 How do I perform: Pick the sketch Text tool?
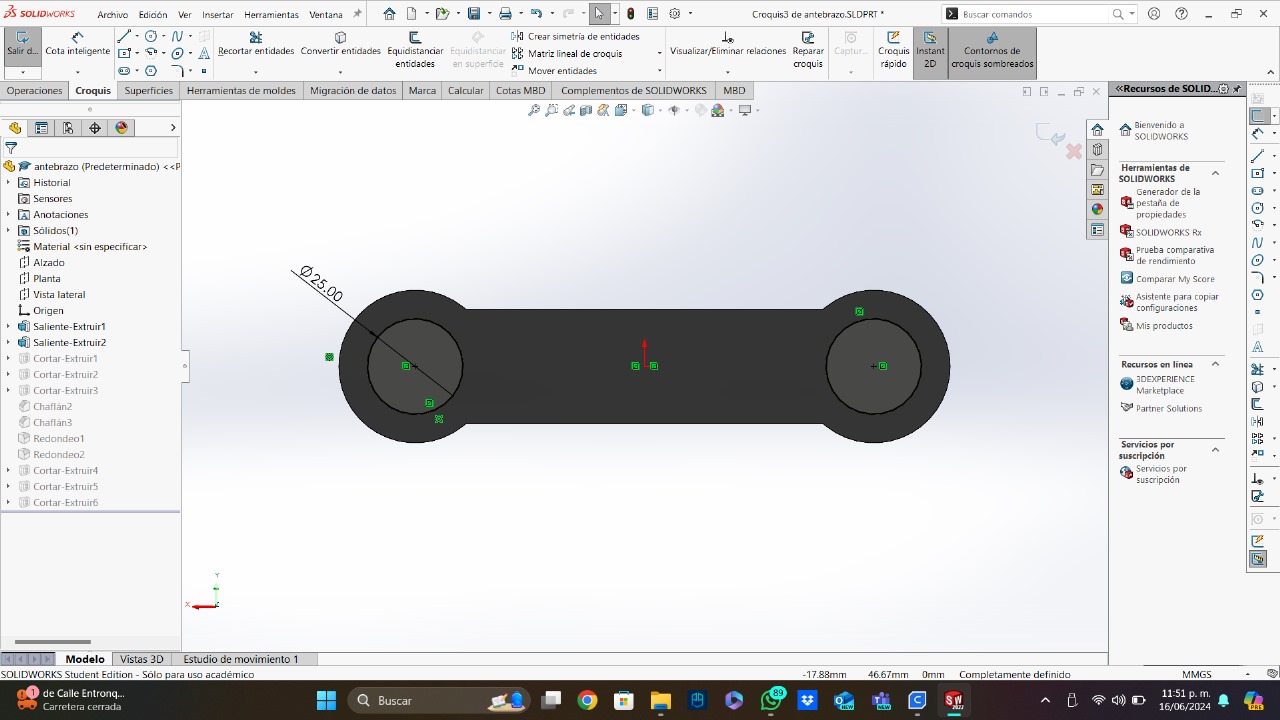coord(204,53)
